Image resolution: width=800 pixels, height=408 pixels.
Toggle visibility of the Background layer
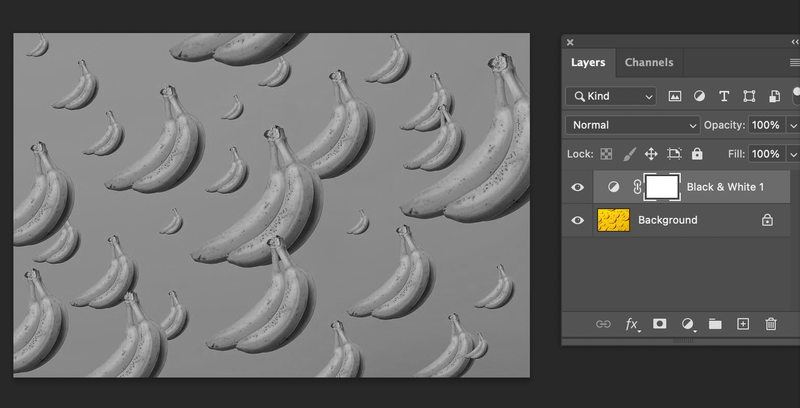tap(577, 220)
